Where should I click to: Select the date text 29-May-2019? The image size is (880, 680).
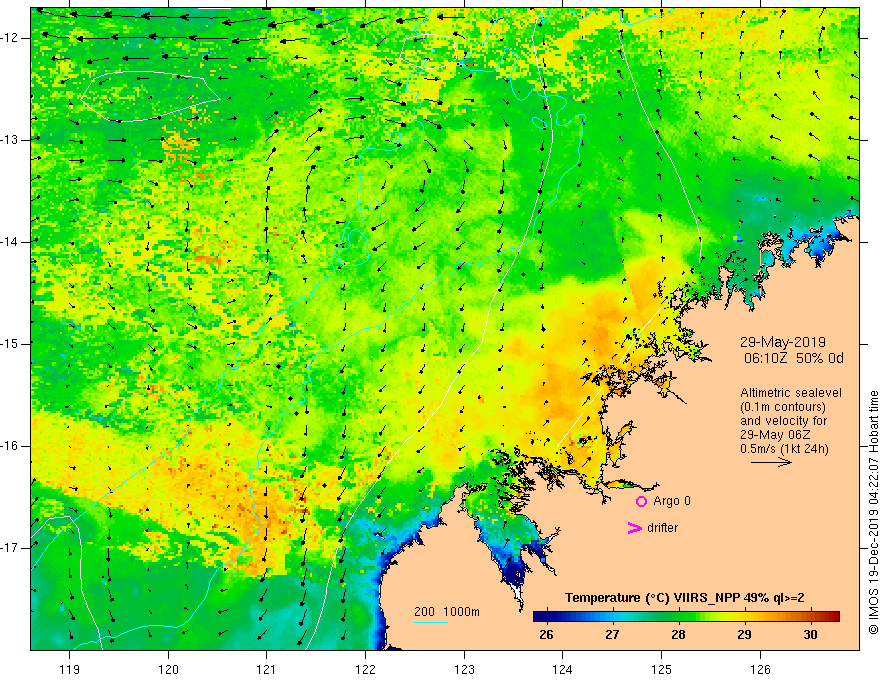click(782, 342)
